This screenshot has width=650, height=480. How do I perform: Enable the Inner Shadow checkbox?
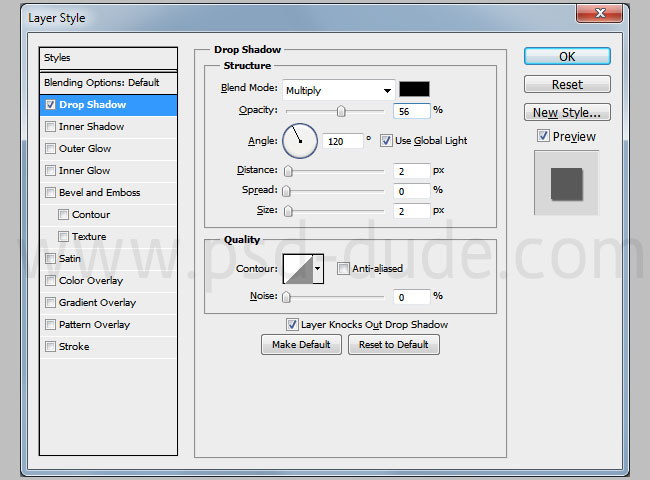tap(50, 126)
